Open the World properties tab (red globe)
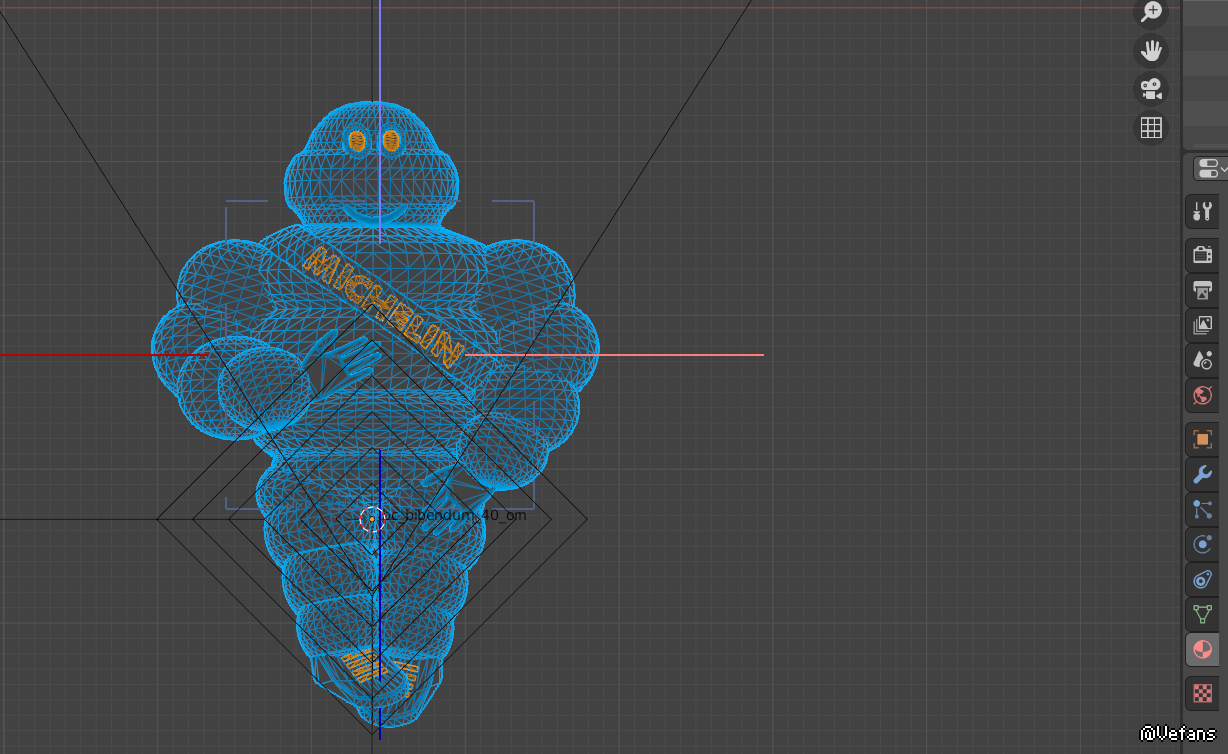Viewport: 1228px width, 754px height. (1203, 396)
